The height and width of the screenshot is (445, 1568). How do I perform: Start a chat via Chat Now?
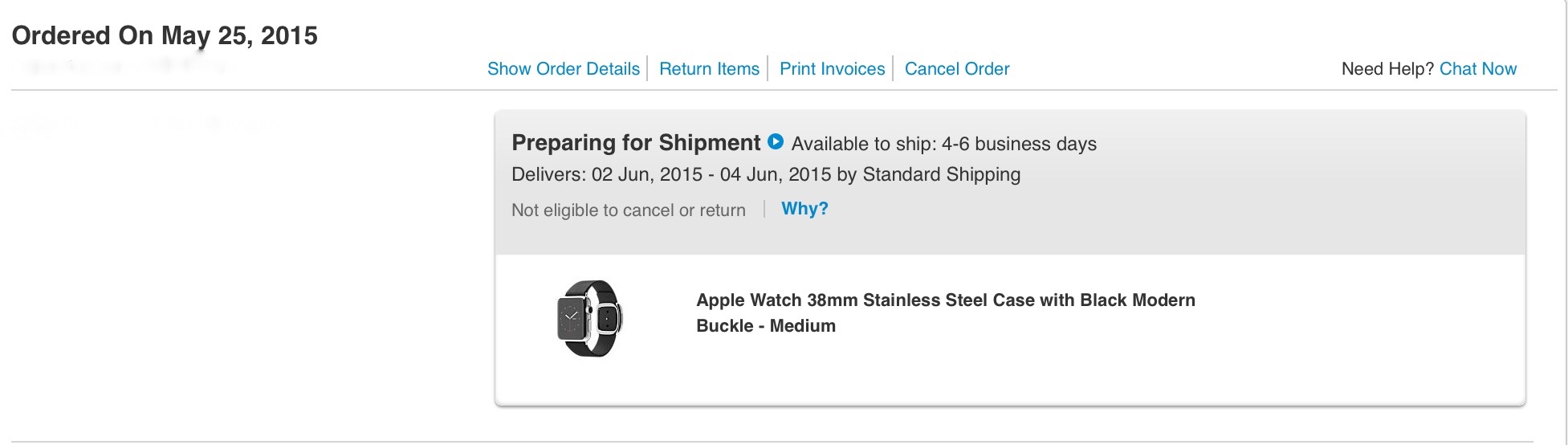pyautogui.click(x=1477, y=69)
